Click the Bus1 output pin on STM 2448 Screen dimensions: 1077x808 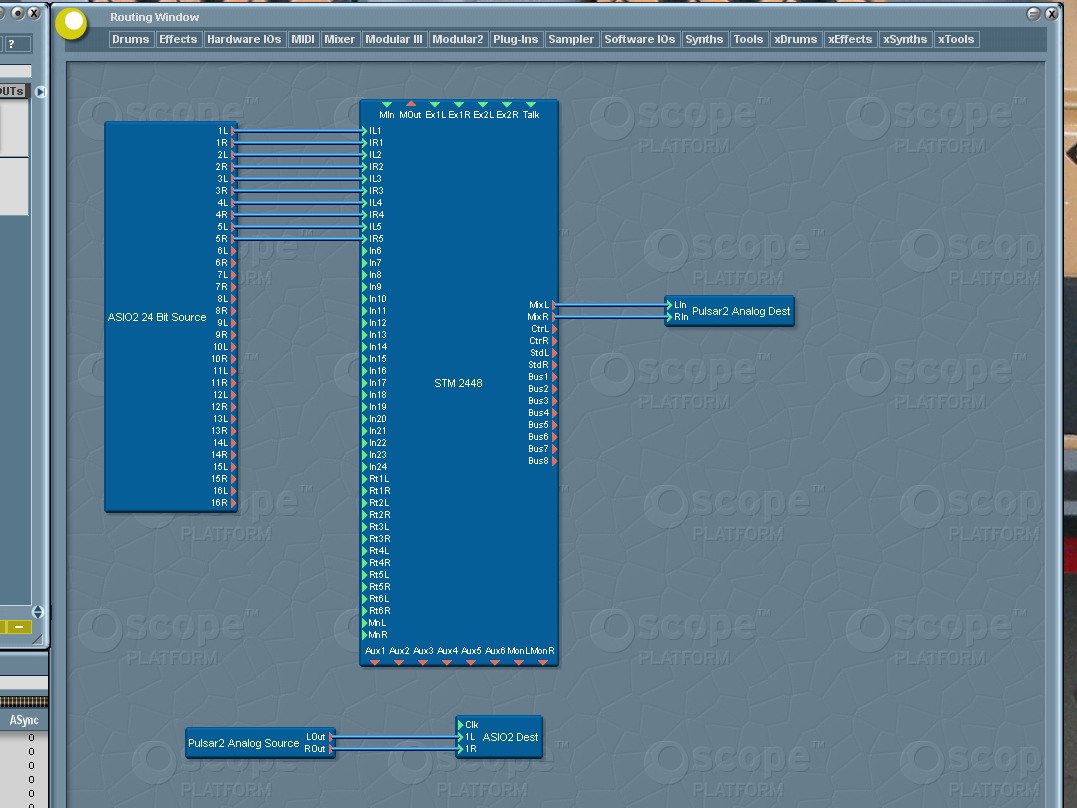[x=554, y=377]
